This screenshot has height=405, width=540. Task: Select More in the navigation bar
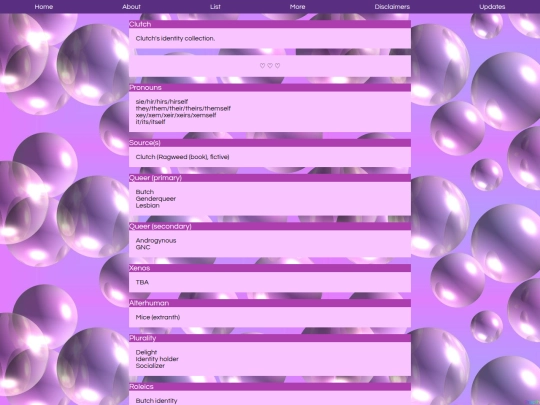pos(298,7)
